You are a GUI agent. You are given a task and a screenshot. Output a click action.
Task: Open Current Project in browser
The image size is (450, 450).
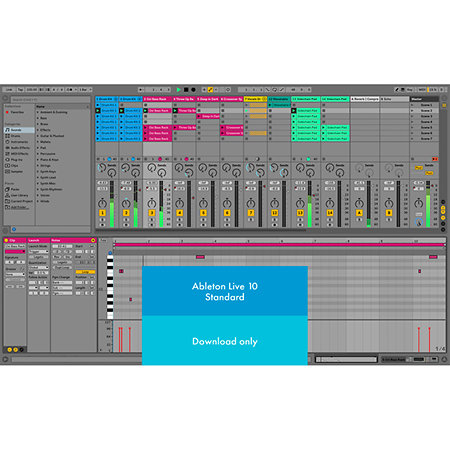click(19, 201)
